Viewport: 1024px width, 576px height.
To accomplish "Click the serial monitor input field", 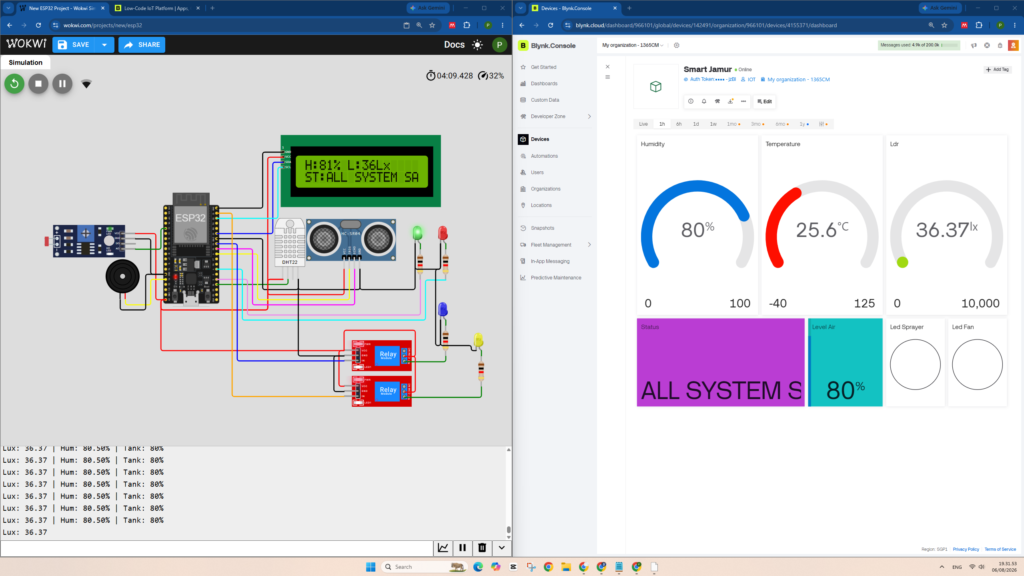I will tap(216, 548).
